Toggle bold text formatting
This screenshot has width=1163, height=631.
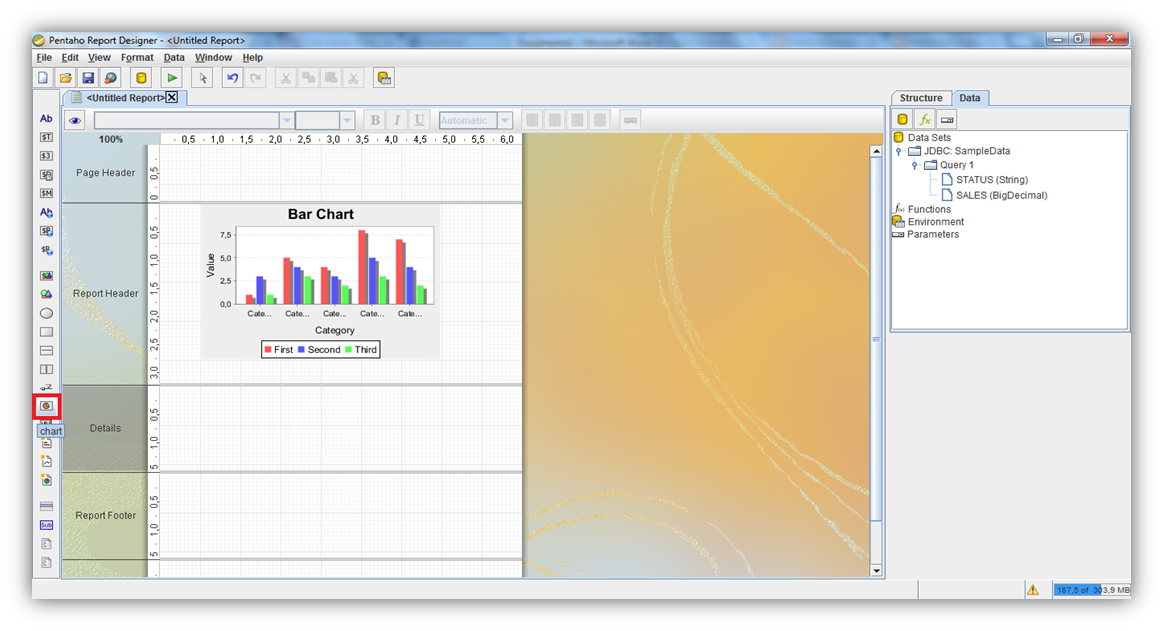tap(375, 120)
